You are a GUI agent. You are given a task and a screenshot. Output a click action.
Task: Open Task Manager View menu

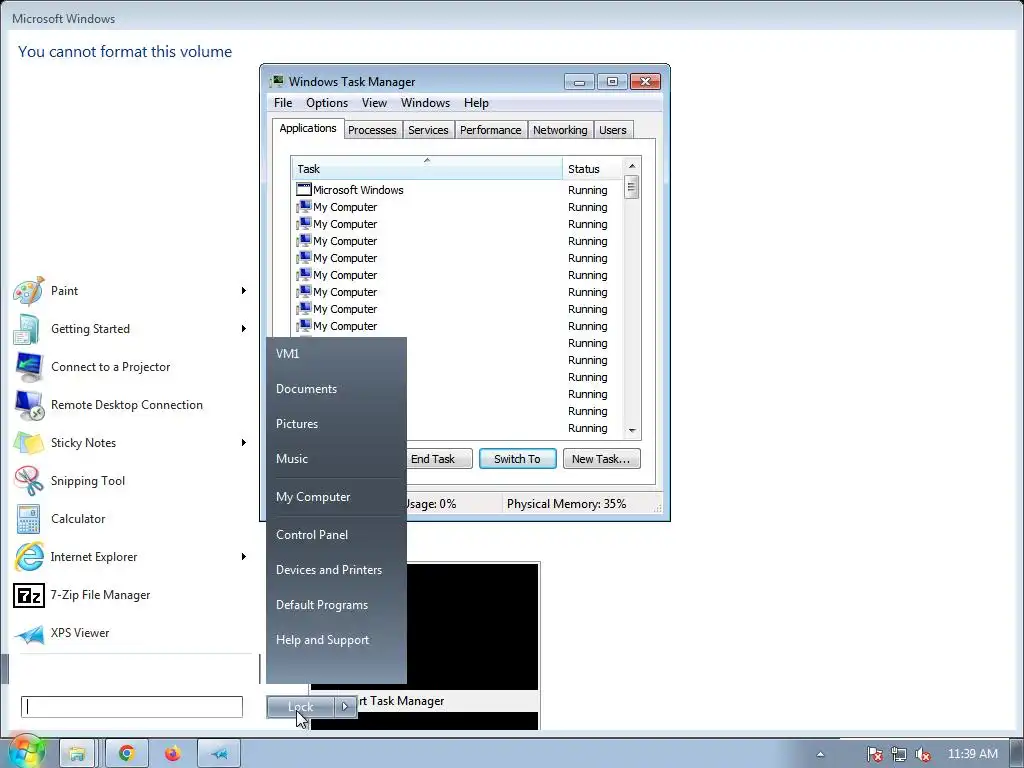(x=374, y=103)
